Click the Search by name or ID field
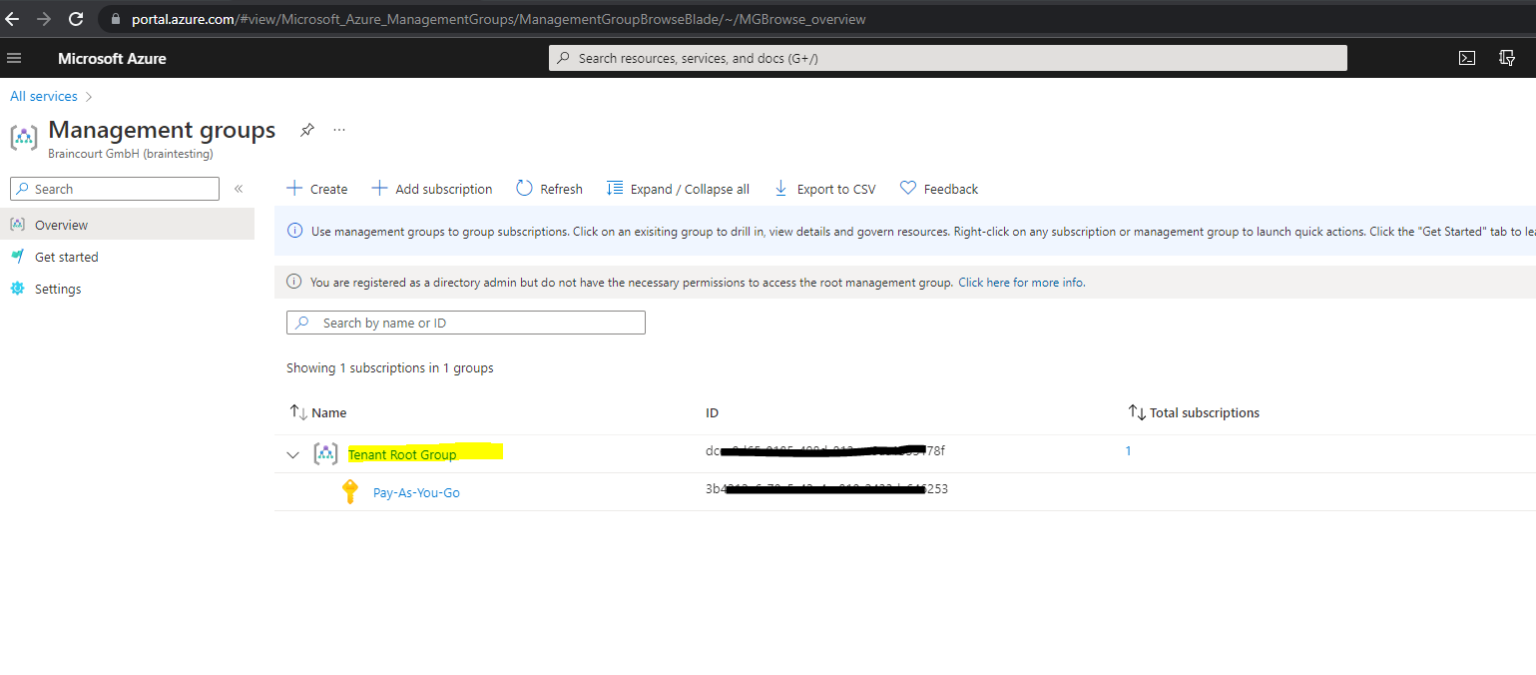The height and width of the screenshot is (675, 1536). [465, 322]
